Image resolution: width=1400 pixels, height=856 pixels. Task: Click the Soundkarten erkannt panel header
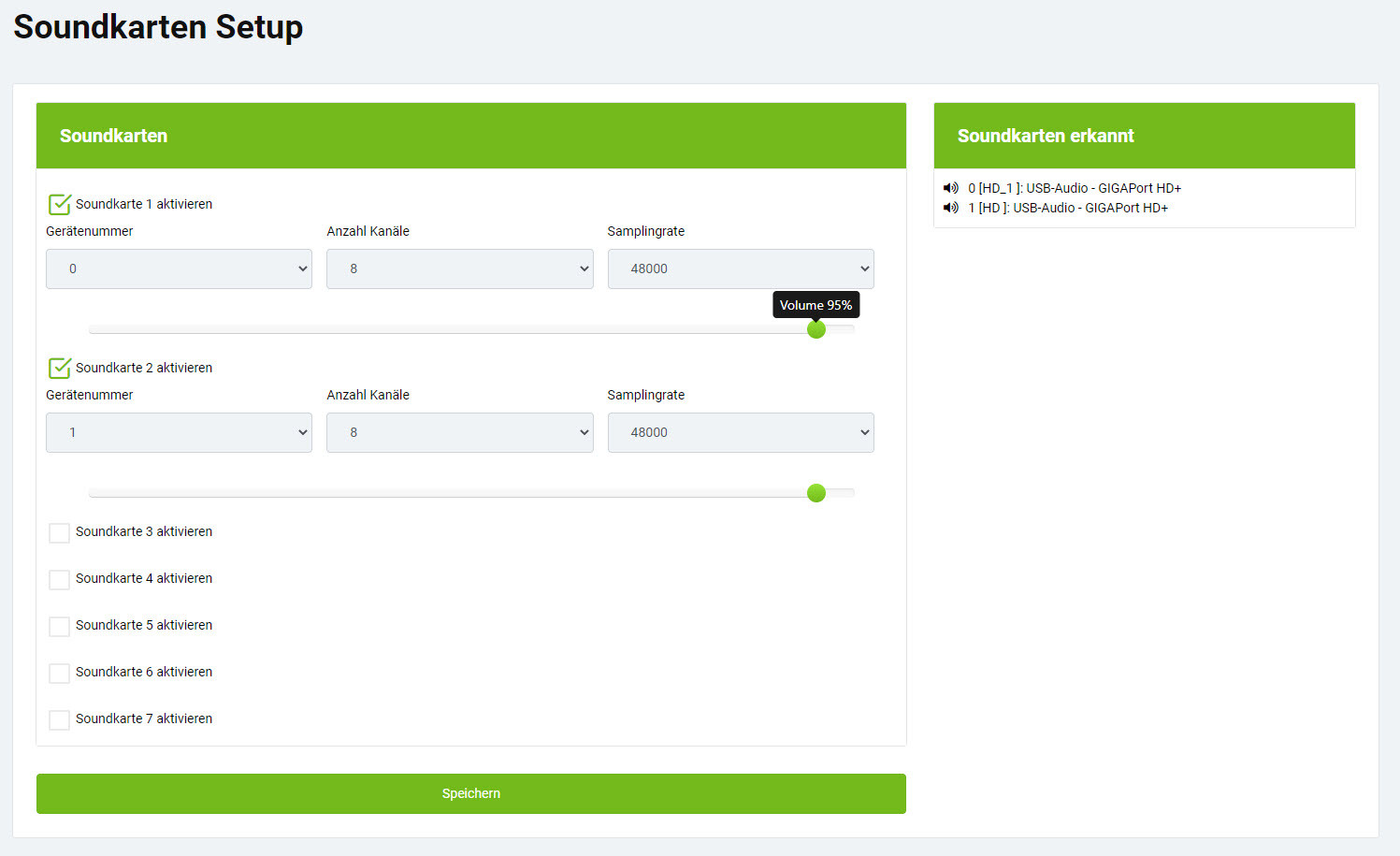click(1145, 136)
